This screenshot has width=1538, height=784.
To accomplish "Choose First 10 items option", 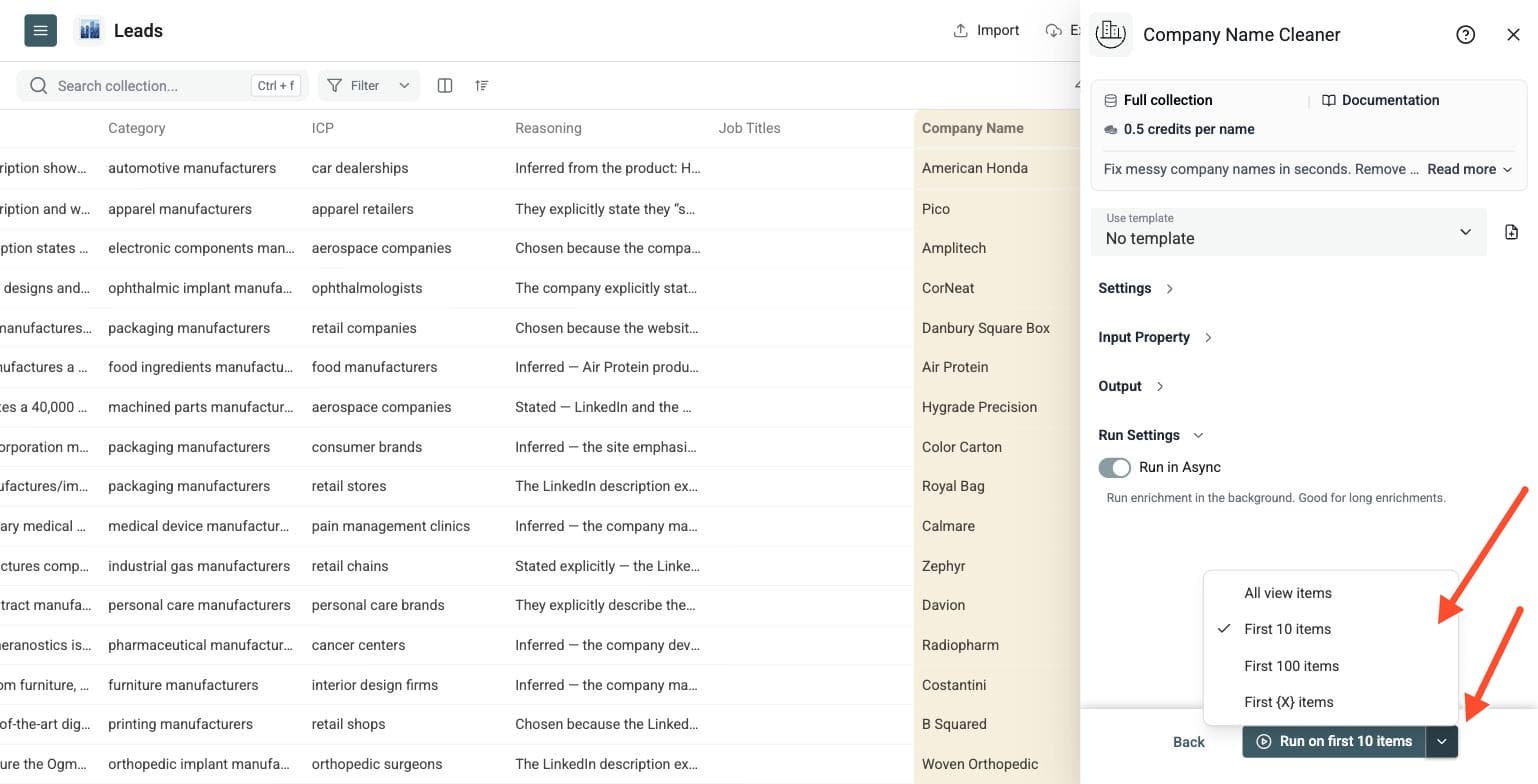I will [1331, 629].
